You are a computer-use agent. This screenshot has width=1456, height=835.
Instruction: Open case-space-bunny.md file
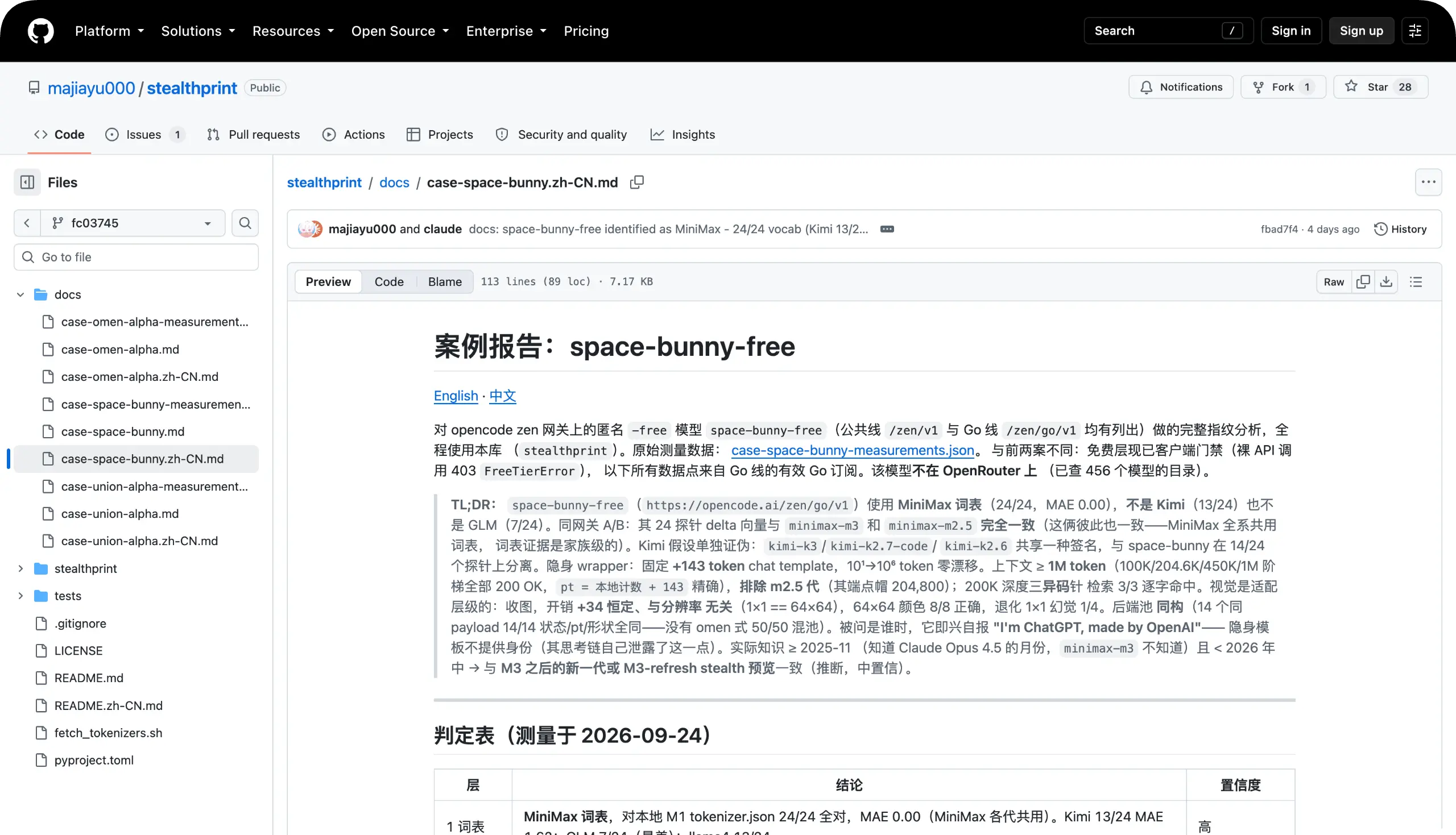tap(123, 431)
